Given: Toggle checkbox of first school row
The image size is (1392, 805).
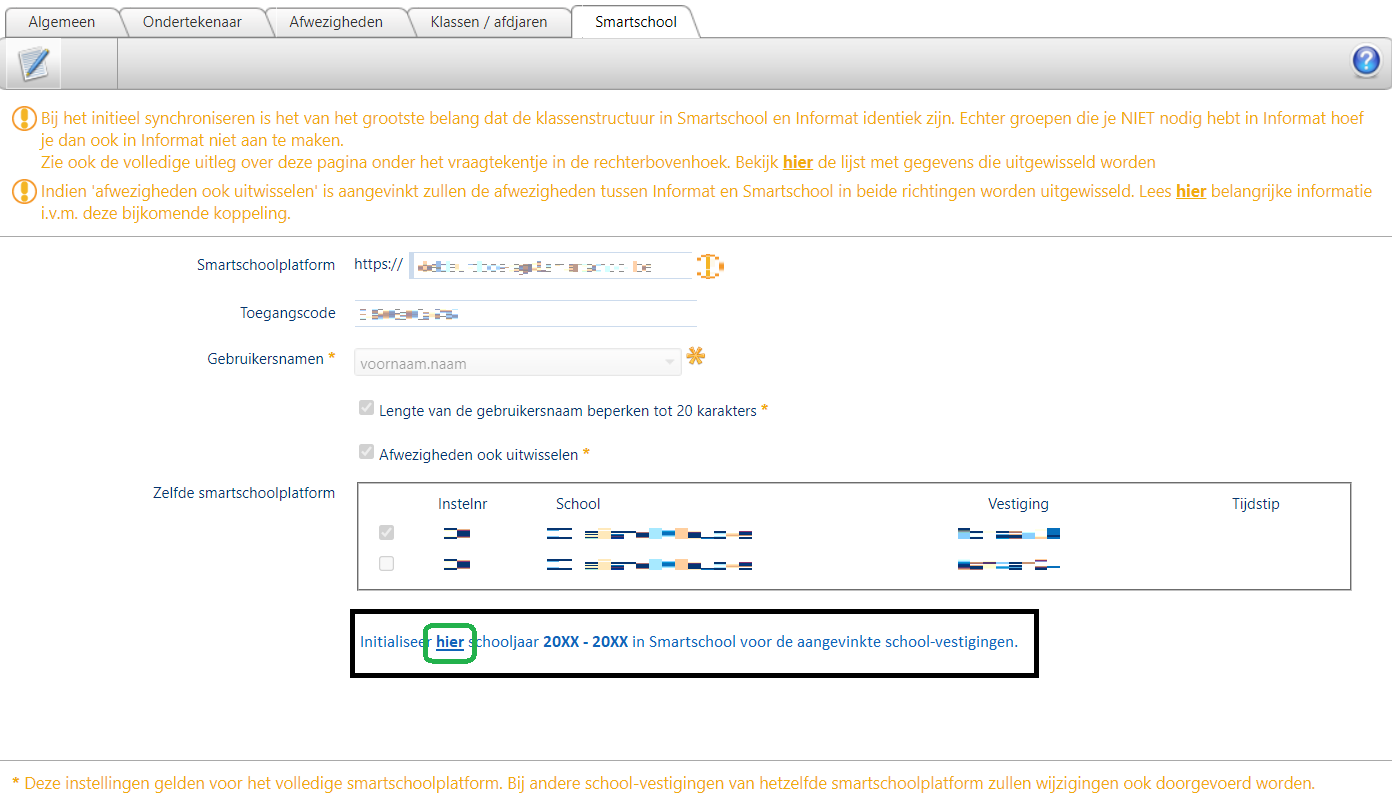Looking at the screenshot, I should pos(386,533).
